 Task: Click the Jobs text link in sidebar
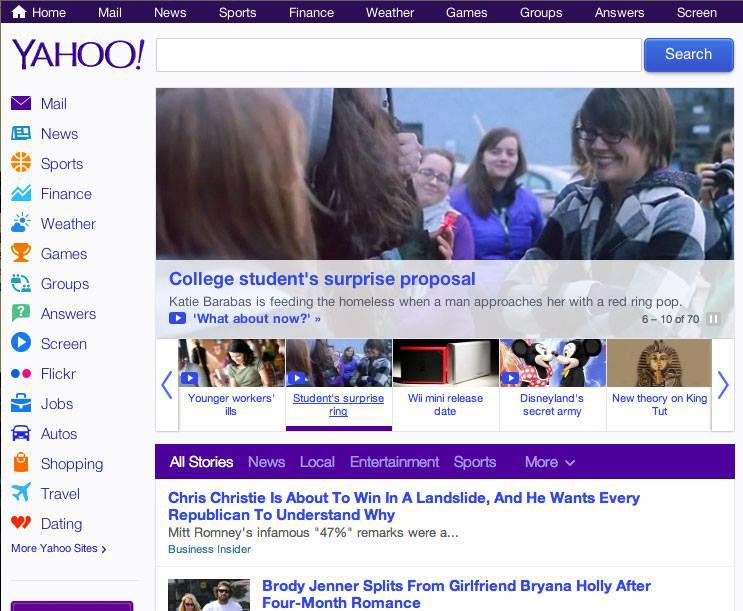tap(57, 403)
